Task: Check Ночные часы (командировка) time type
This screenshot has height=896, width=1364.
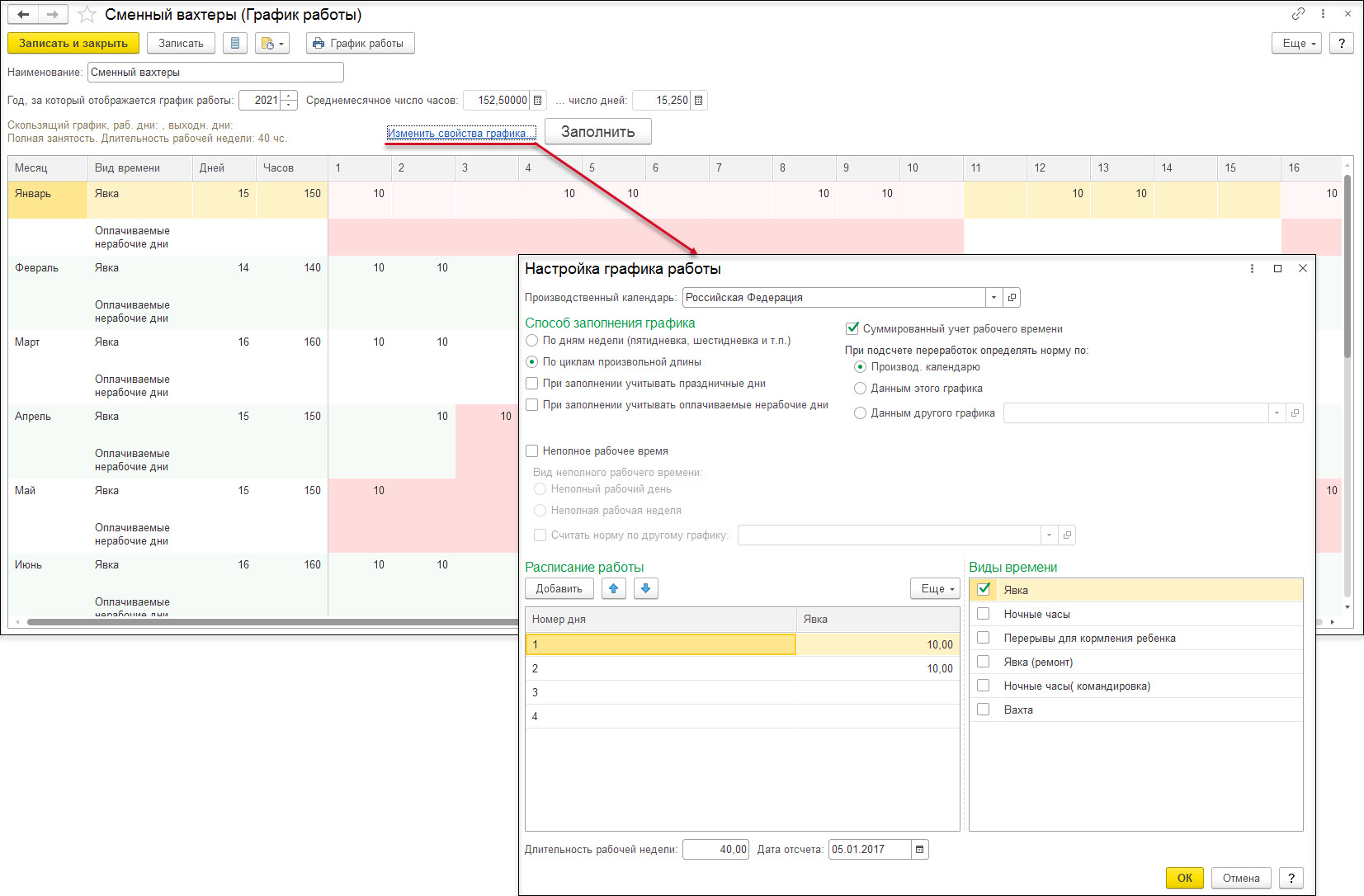Action: click(x=984, y=685)
